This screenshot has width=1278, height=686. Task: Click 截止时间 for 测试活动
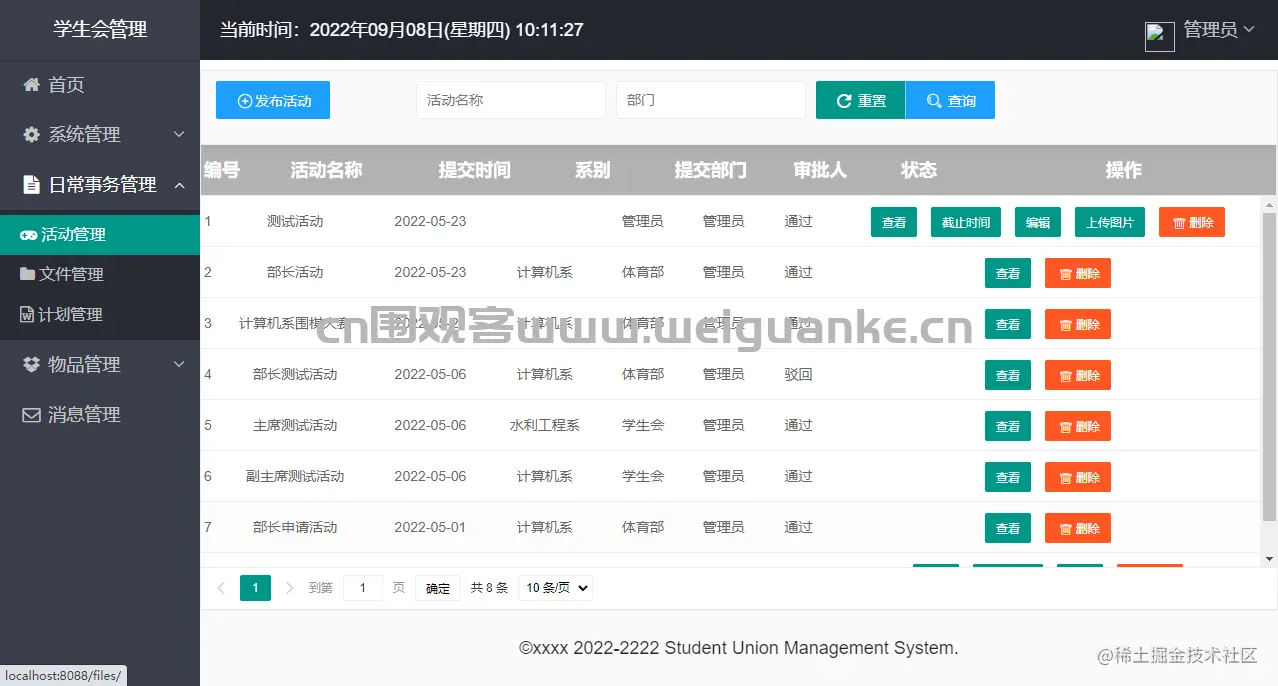966,222
